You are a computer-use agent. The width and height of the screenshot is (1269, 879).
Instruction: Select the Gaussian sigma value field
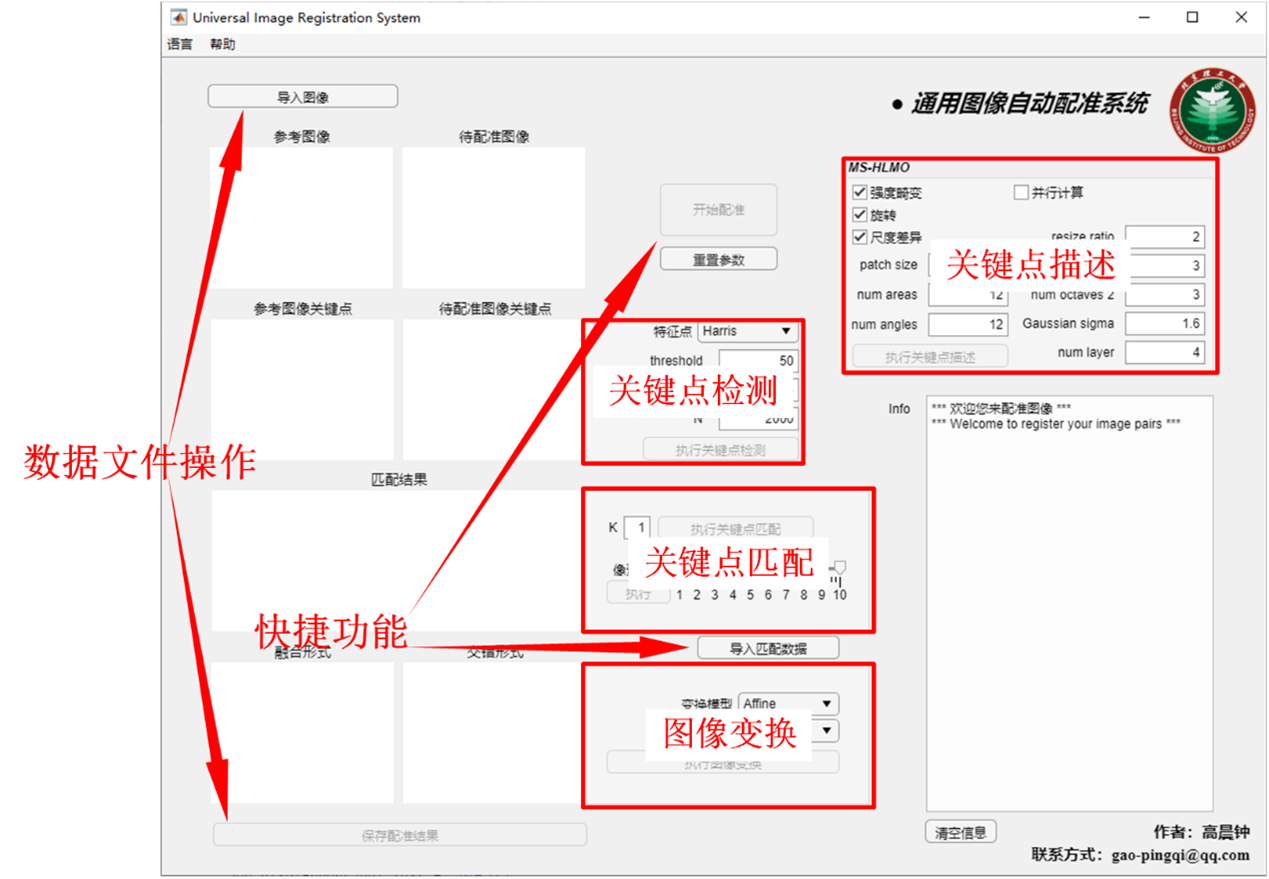coord(1165,324)
